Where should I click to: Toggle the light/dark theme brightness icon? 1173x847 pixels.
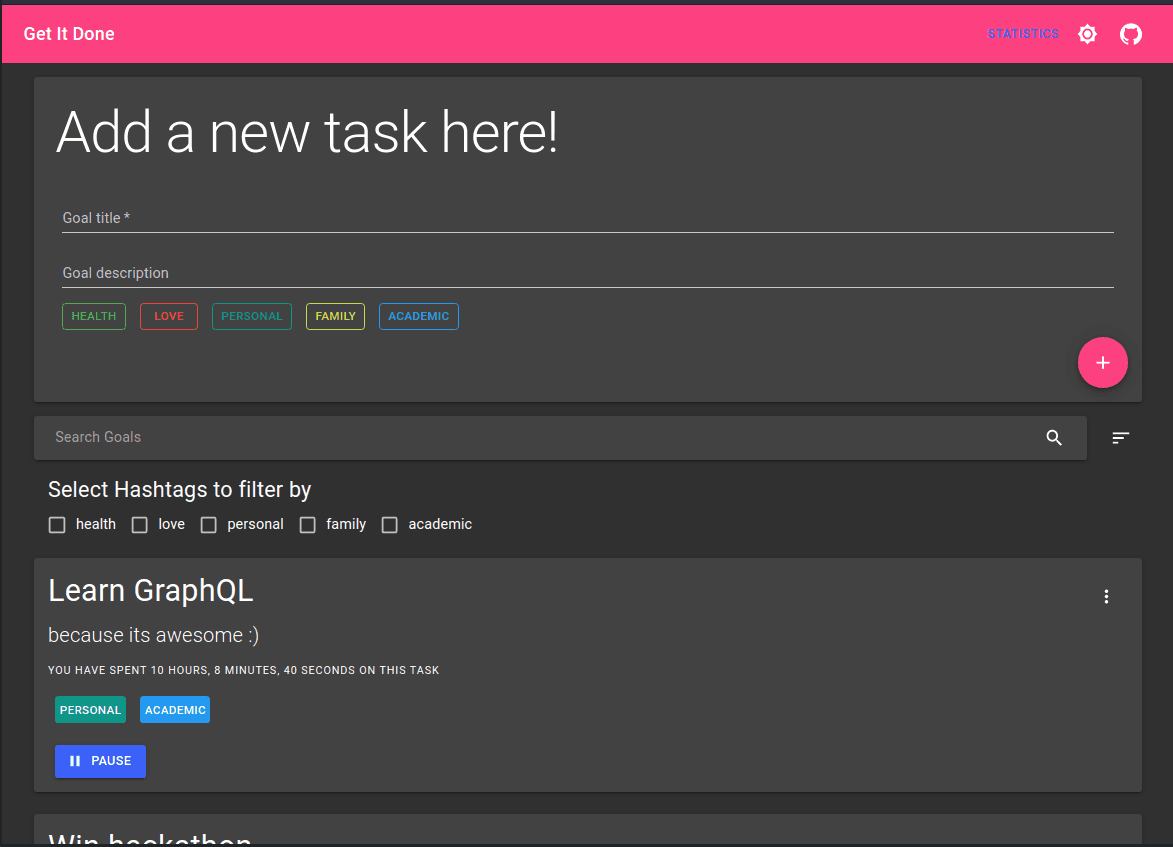pyautogui.click(x=1087, y=34)
